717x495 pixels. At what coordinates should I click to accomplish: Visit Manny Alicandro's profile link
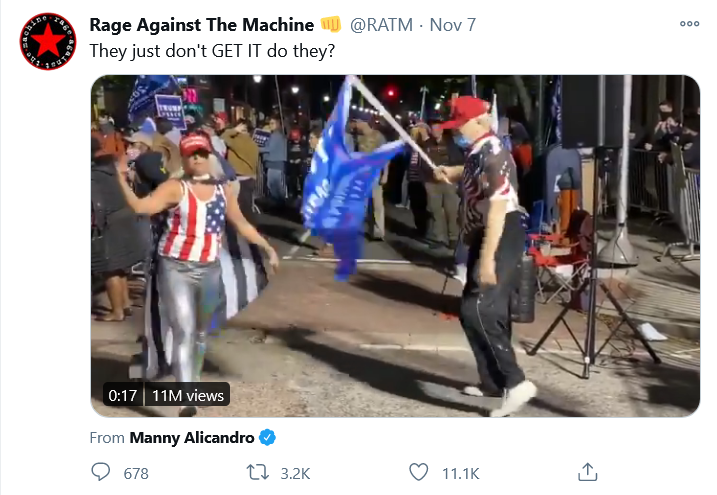[192, 438]
